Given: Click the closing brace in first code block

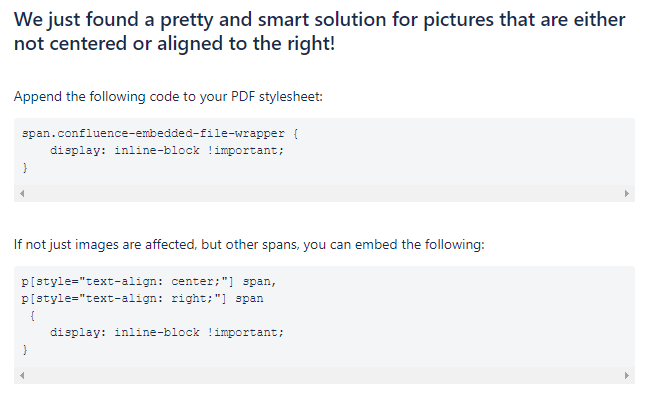Looking at the screenshot, I should 25,167.
